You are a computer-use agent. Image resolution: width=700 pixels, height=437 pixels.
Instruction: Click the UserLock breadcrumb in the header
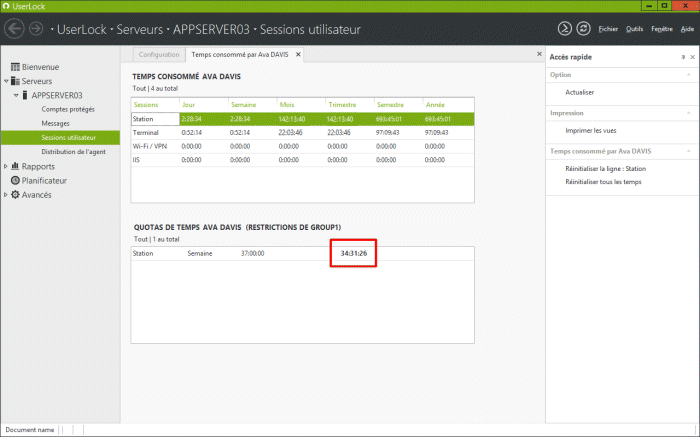[x=82, y=29]
